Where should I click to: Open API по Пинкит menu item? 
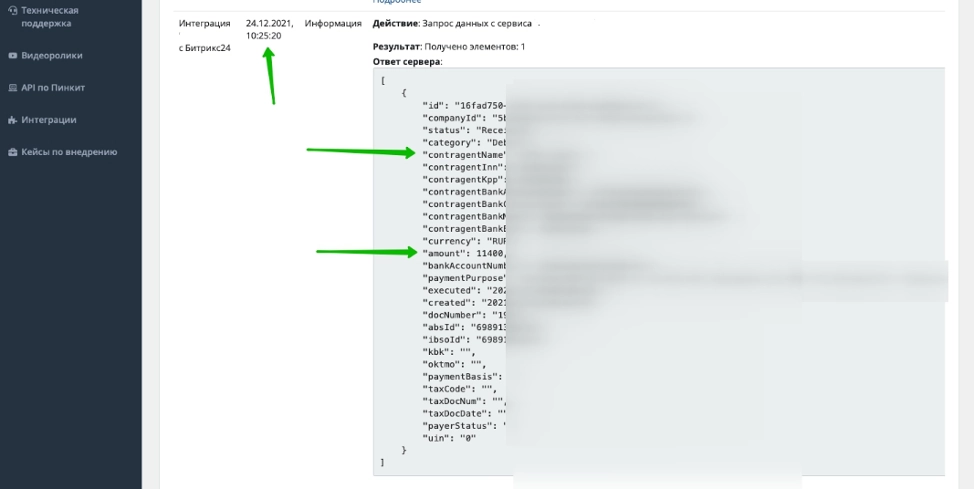(53, 88)
